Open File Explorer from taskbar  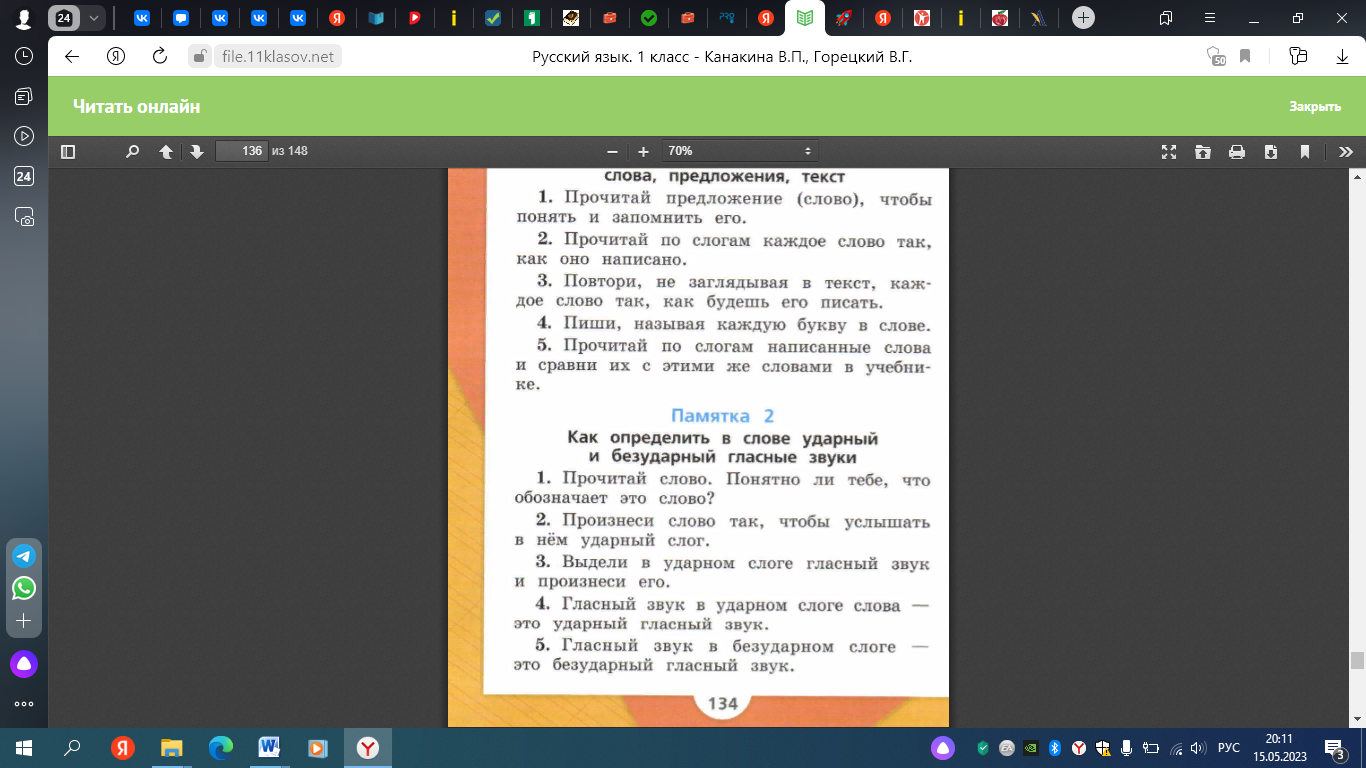[x=172, y=748]
